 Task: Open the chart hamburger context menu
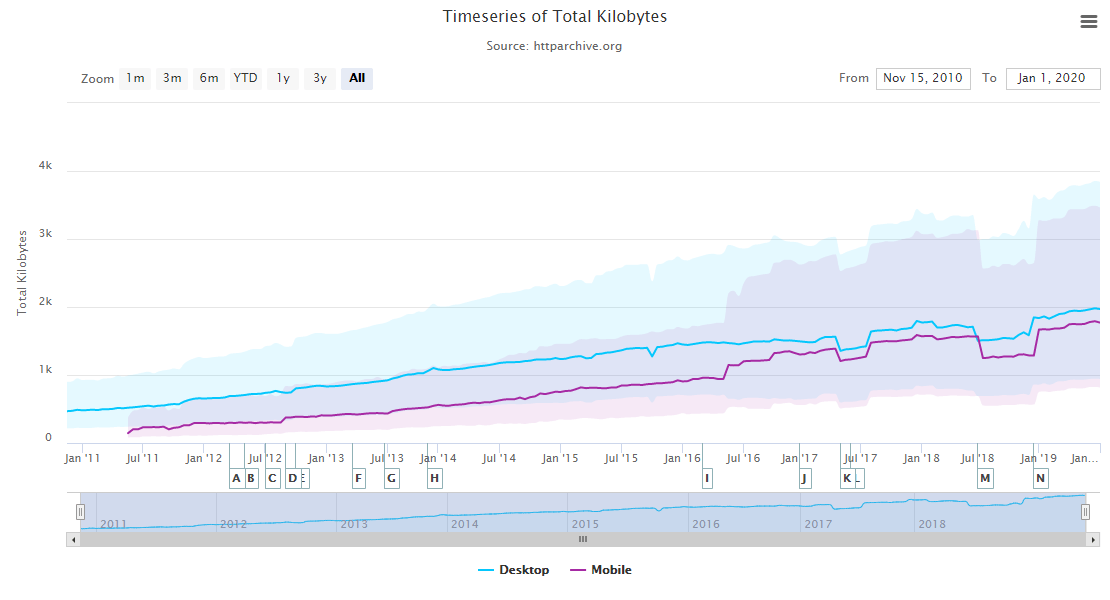1088,21
